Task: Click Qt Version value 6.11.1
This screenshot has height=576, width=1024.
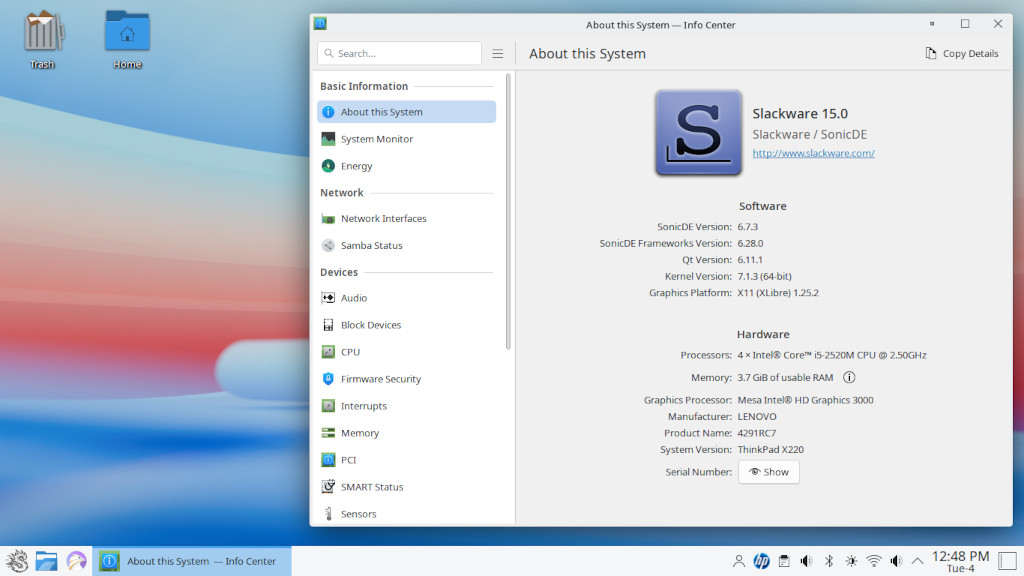Action: (x=750, y=260)
